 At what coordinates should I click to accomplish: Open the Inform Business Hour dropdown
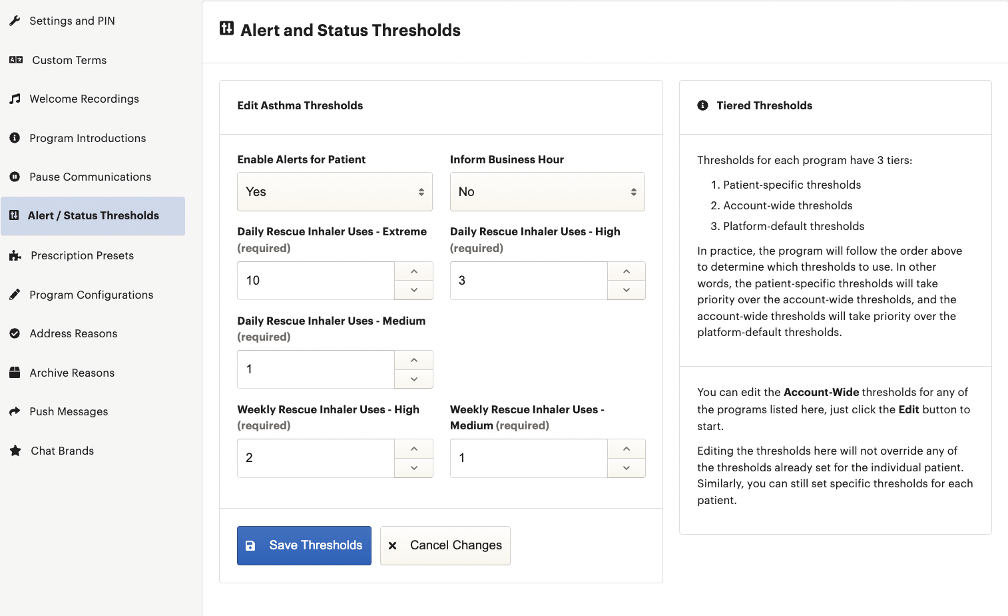coord(547,192)
